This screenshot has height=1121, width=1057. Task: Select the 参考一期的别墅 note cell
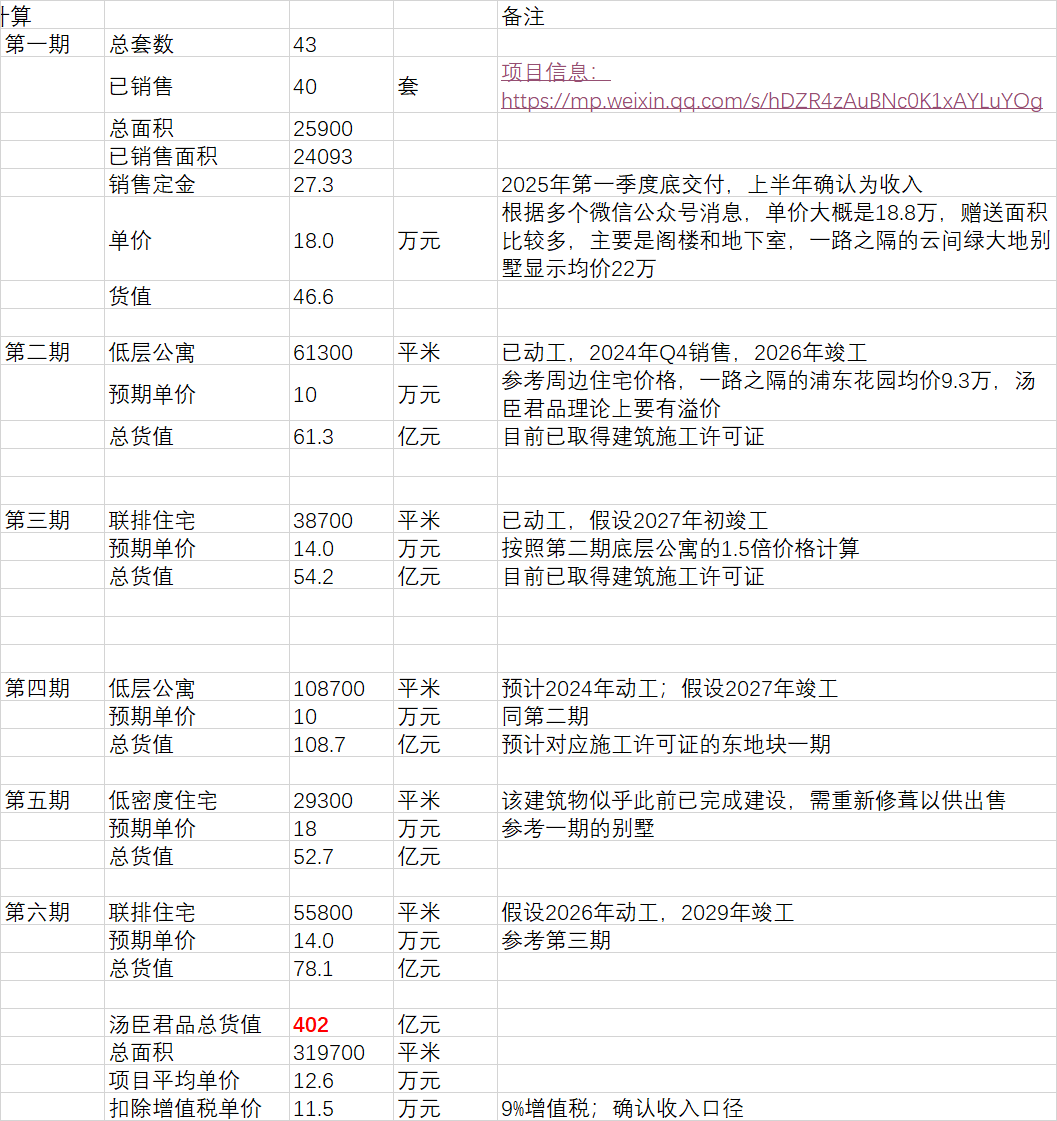777,827
